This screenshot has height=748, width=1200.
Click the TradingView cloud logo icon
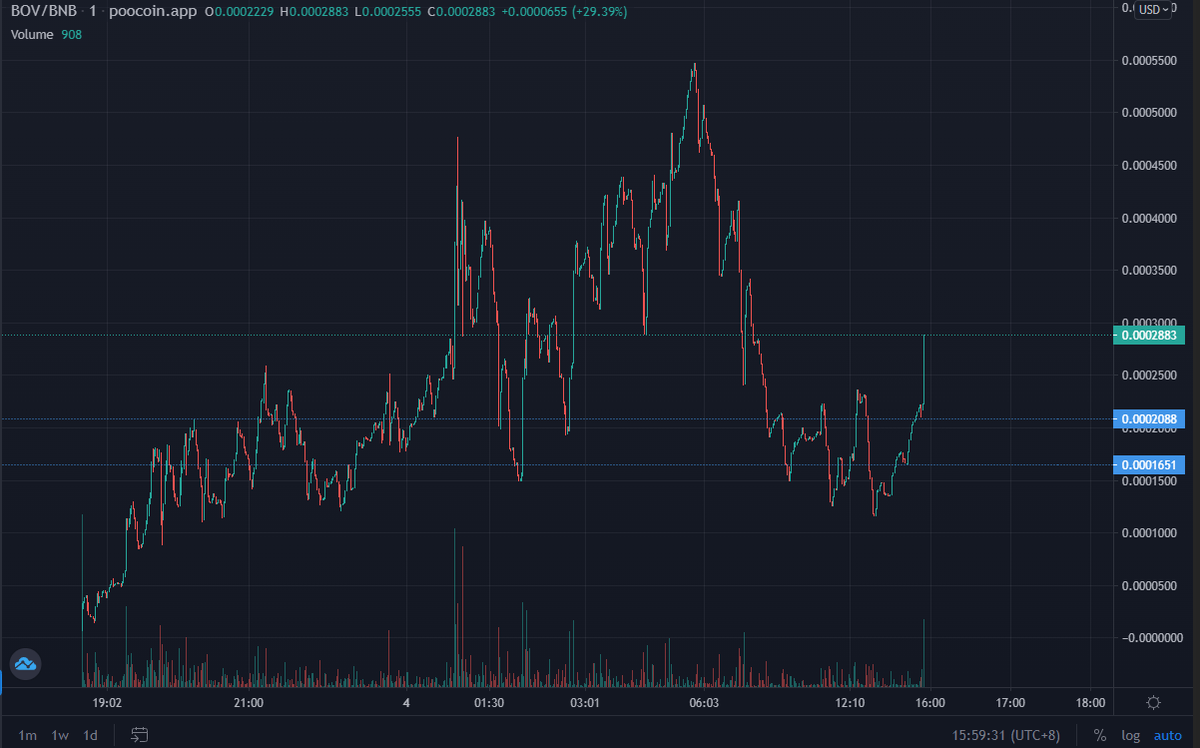point(24,663)
